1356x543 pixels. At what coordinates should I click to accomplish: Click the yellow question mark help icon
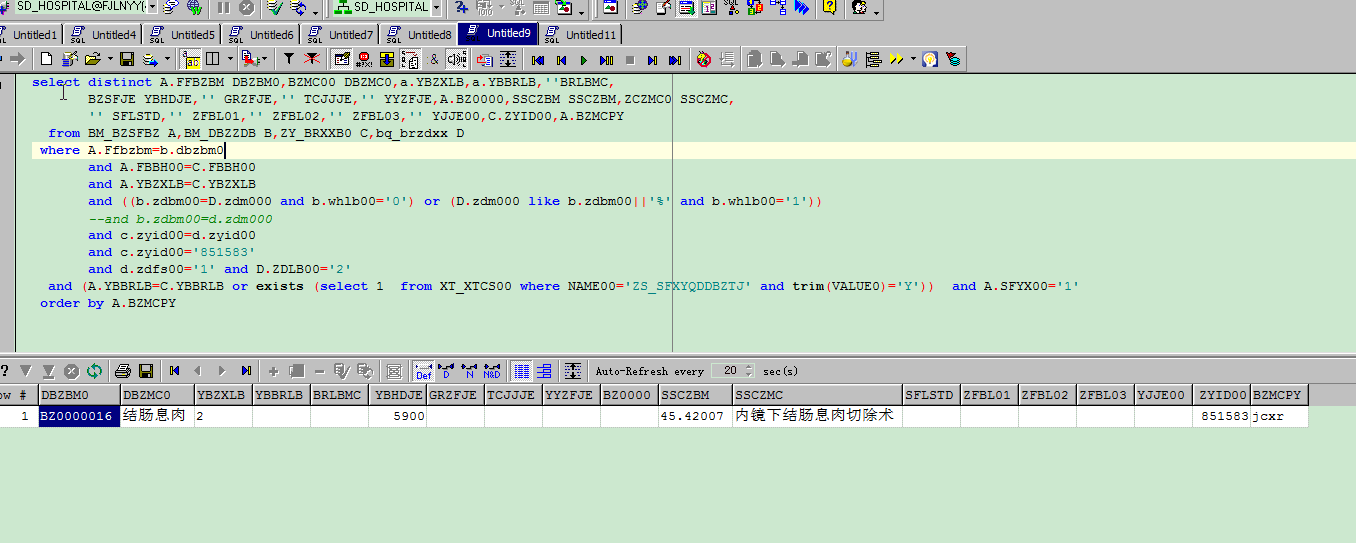pyautogui.click(x=829, y=8)
